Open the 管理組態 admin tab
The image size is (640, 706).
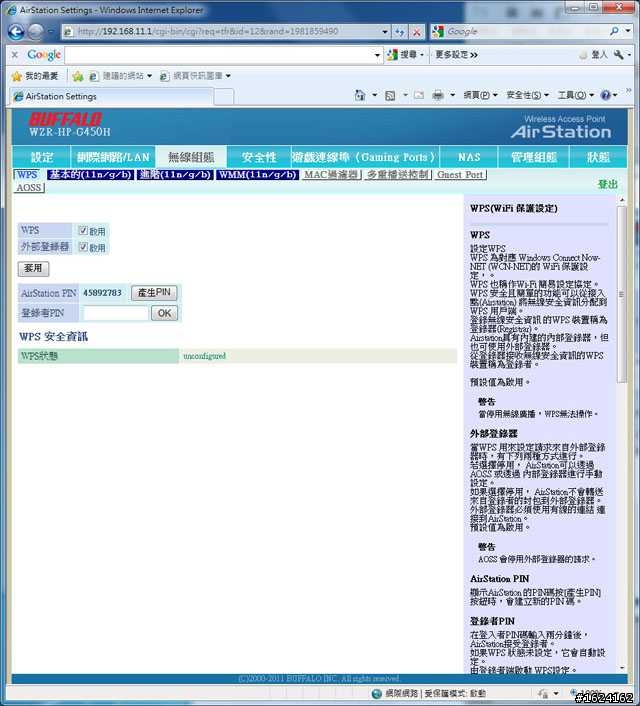(534, 157)
